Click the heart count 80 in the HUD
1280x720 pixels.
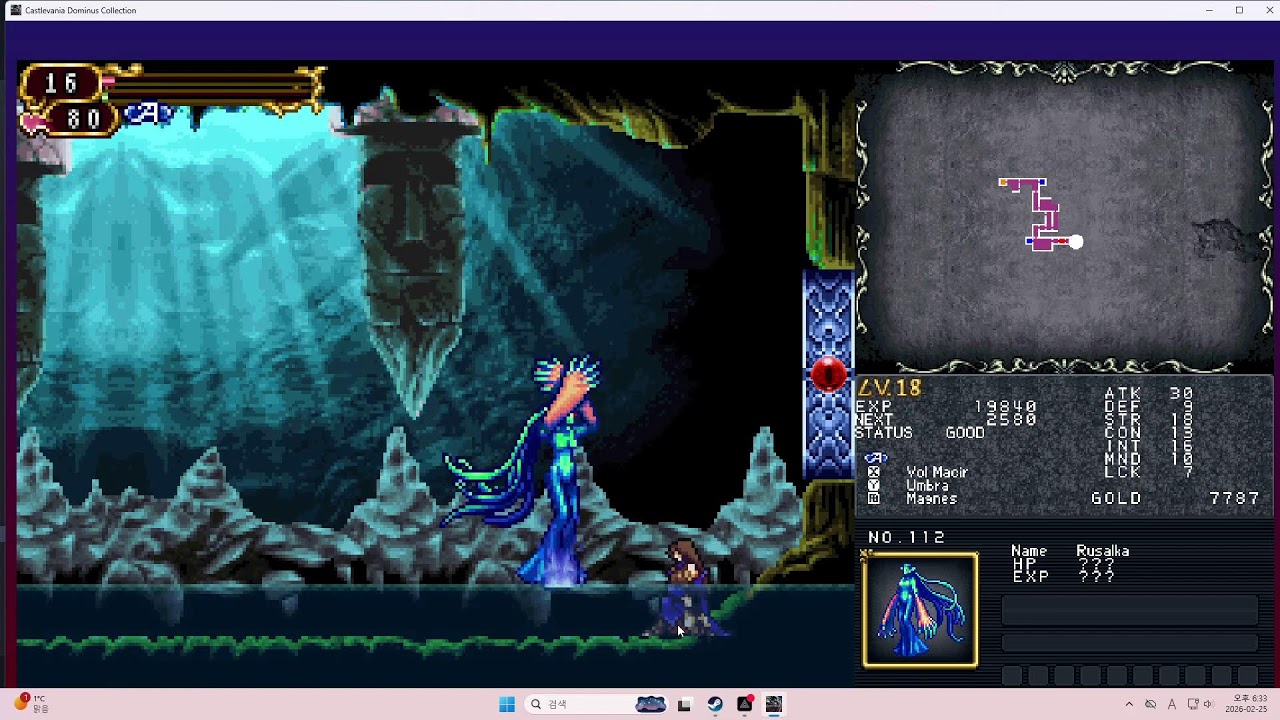83,120
